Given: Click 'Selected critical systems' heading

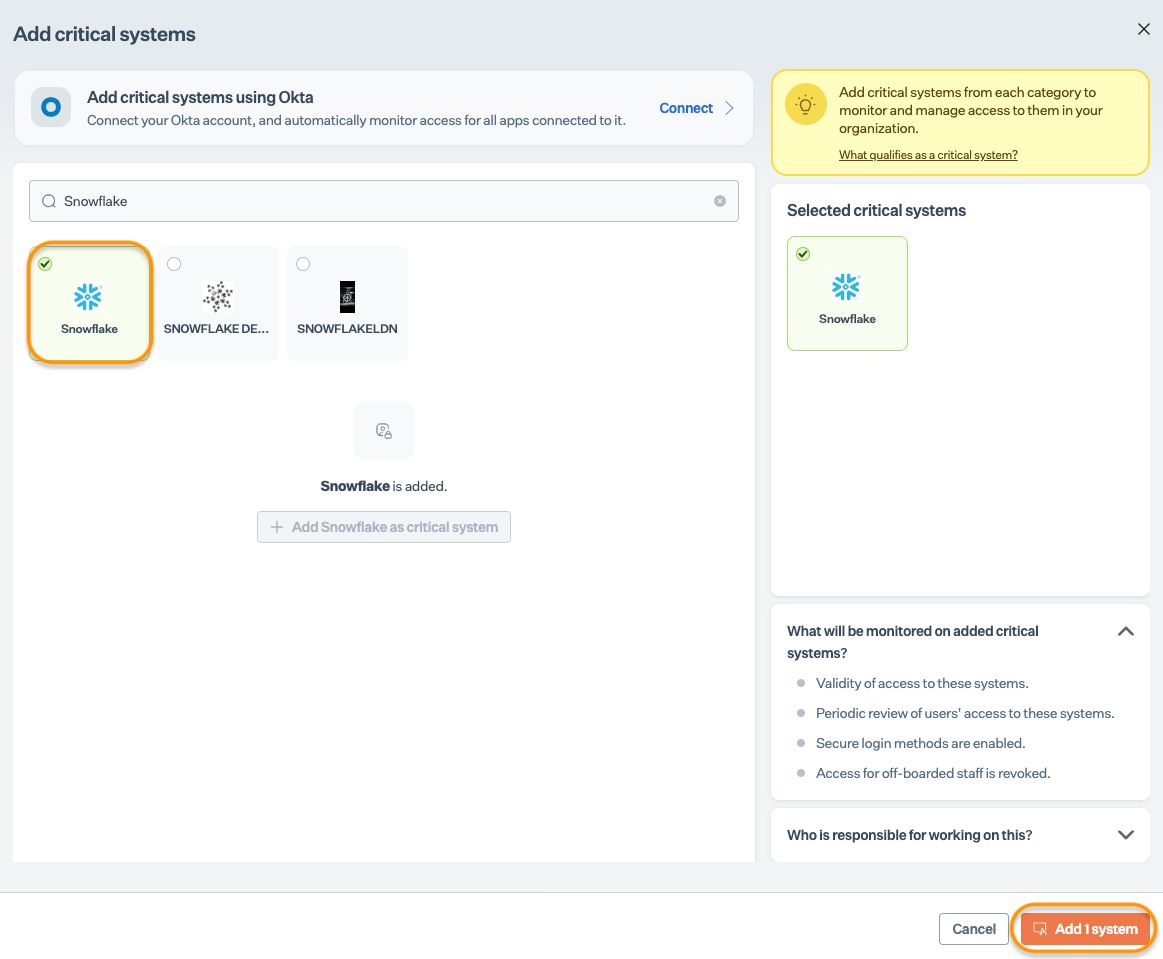Looking at the screenshot, I should point(876,211).
